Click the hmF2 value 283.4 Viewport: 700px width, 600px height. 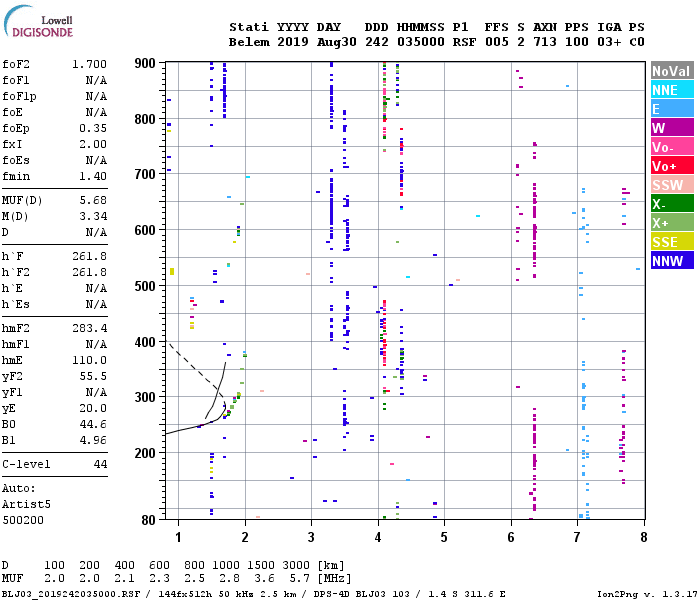[x=89, y=329]
